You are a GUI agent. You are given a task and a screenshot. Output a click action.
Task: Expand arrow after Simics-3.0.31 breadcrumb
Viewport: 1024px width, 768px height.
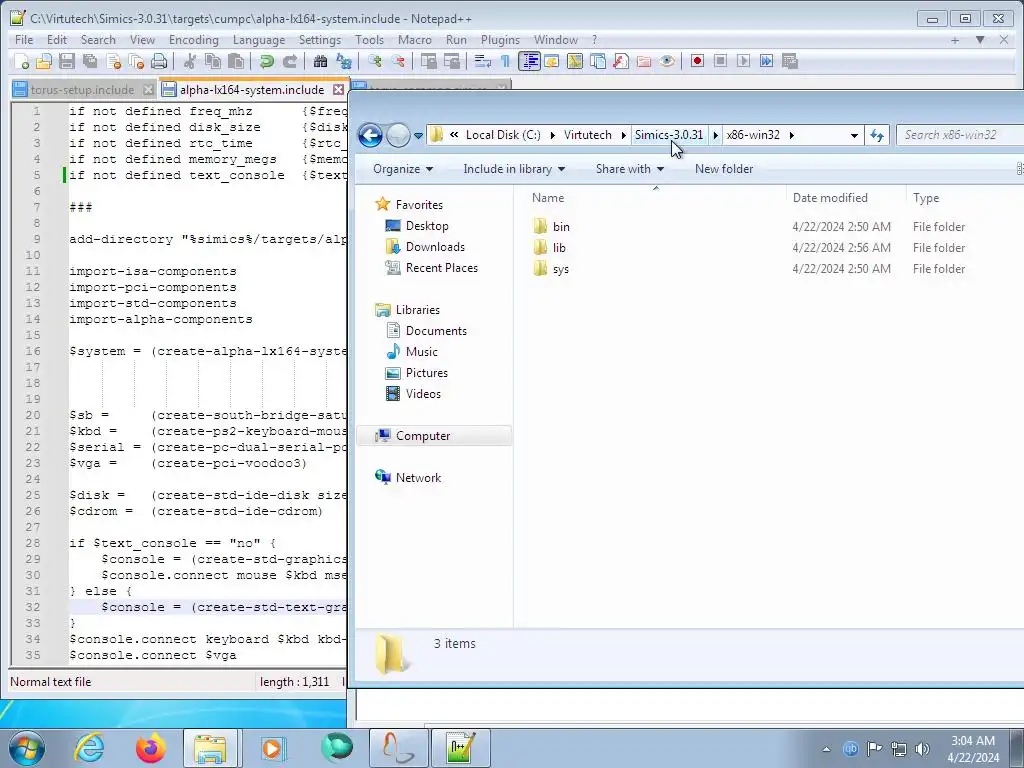(715, 135)
